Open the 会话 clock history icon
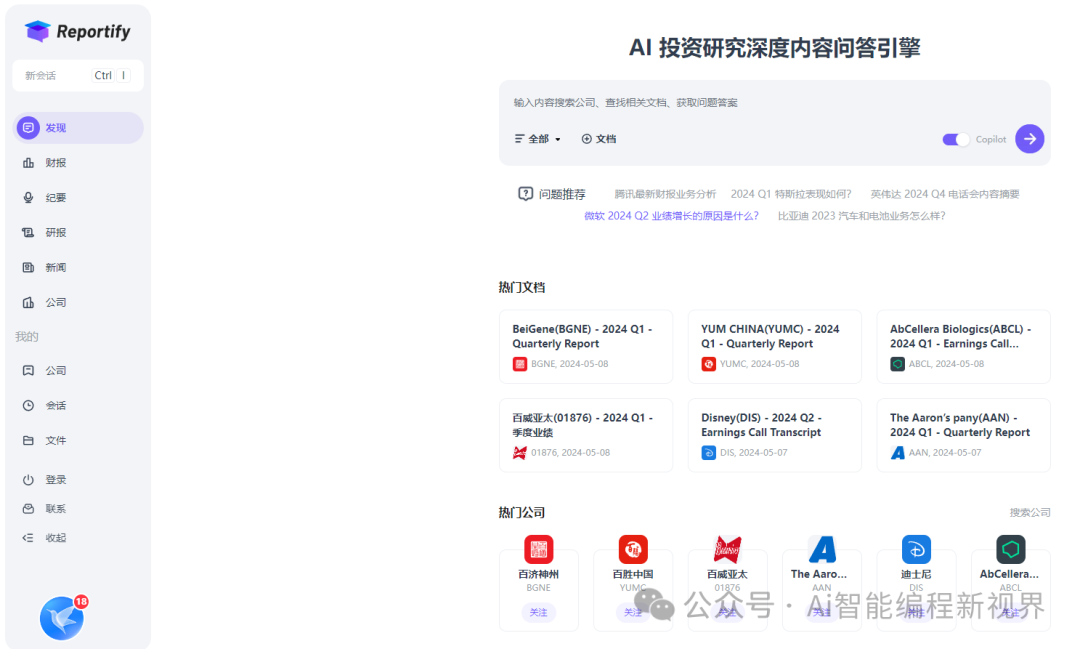 pos(28,406)
